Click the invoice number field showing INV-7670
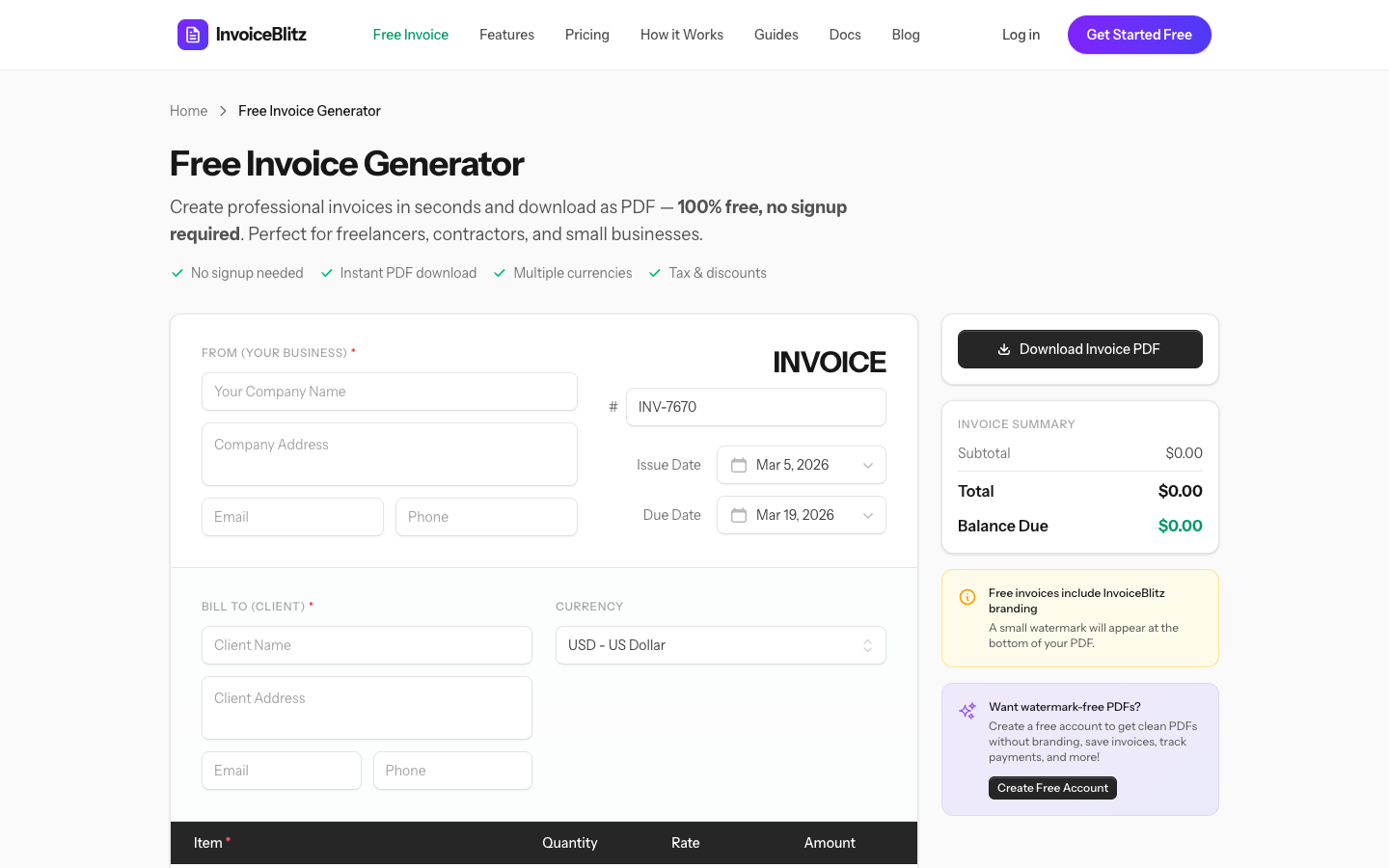This screenshot has height=868, width=1389. (756, 406)
